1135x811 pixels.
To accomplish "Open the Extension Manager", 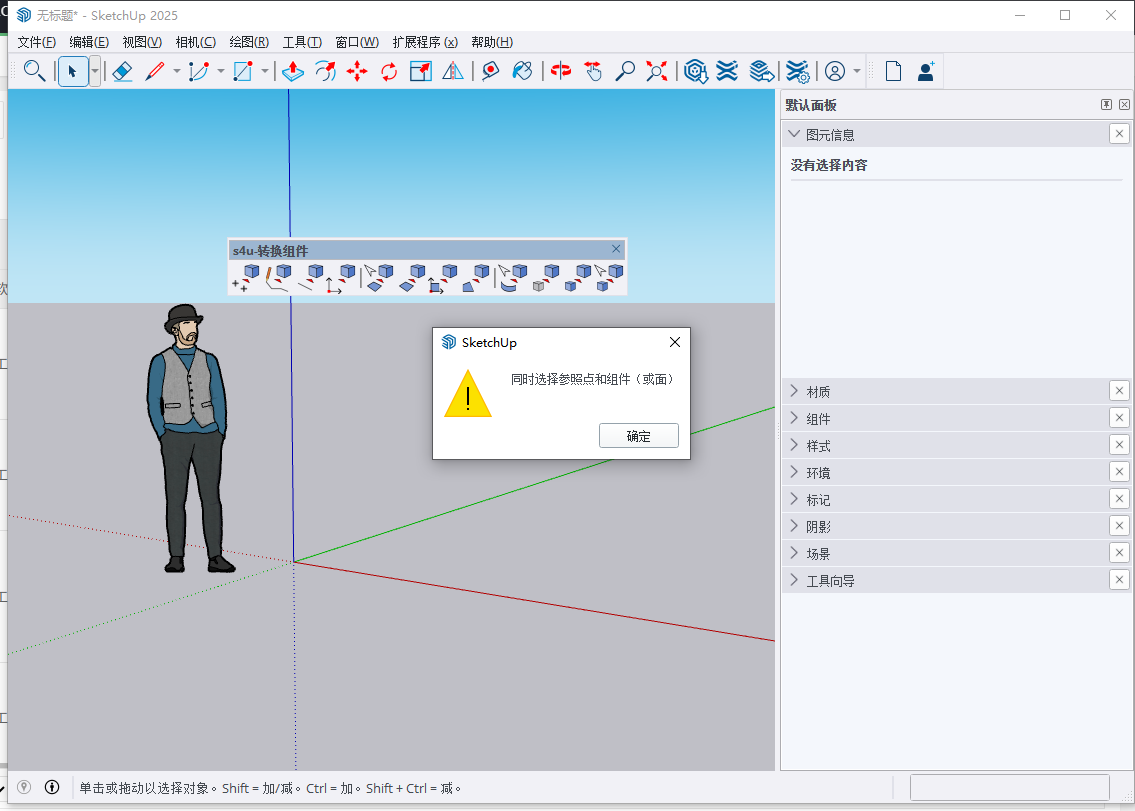I will (x=797, y=71).
